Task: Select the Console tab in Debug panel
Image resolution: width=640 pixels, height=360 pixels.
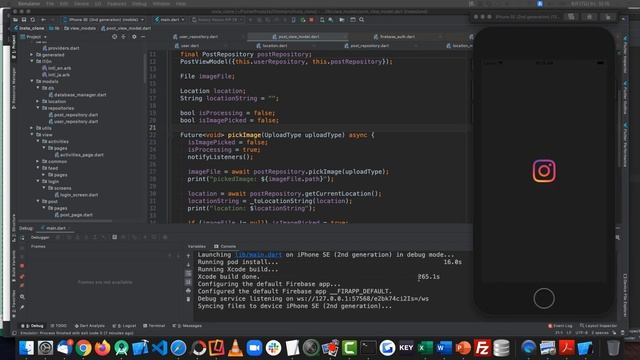Action: pyautogui.click(x=225, y=247)
